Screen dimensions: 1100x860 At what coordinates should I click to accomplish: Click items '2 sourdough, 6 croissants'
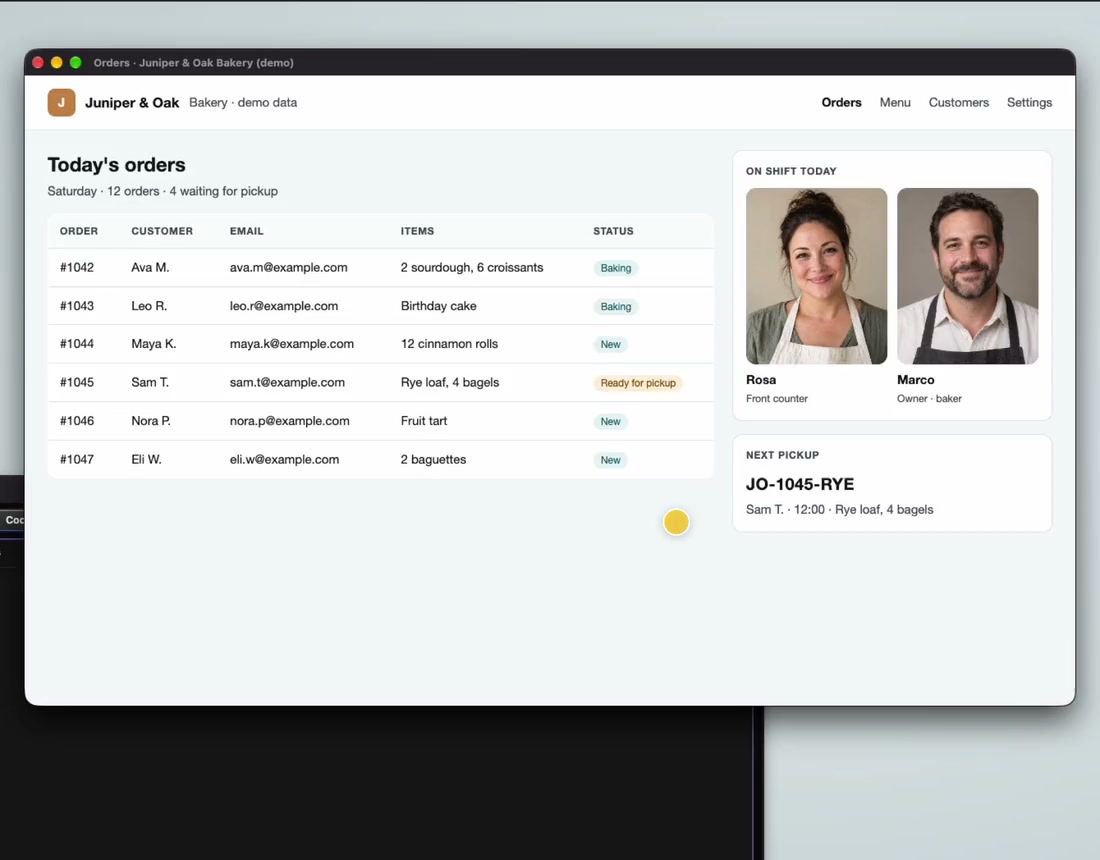[471, 267]
